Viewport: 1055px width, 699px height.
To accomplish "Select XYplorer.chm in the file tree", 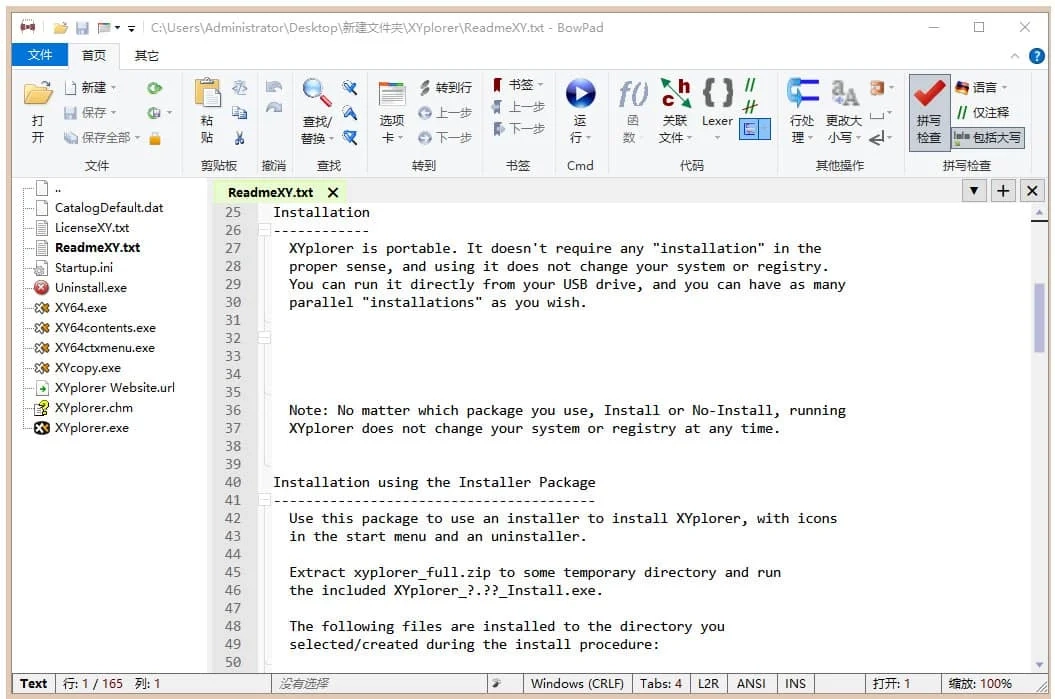I will [x=93, y=408].
